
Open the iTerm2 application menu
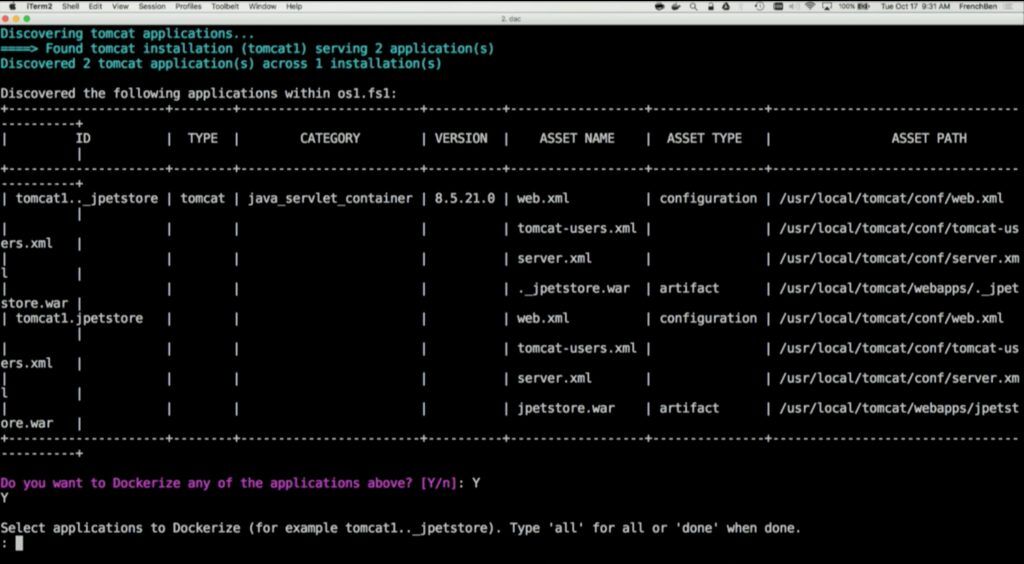point(39,6)
